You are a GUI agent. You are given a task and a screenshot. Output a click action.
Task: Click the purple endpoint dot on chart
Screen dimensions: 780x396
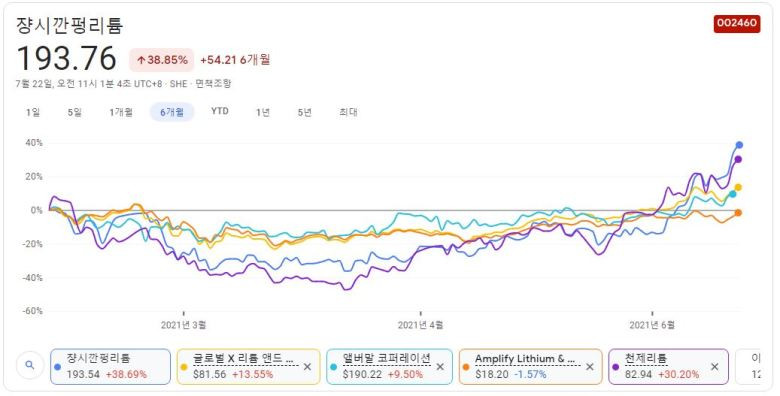pos(738,159)
